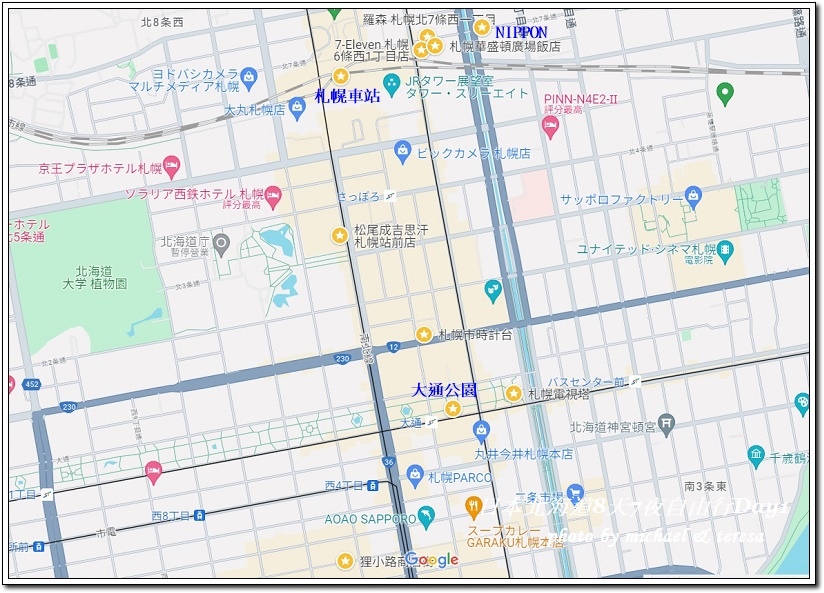Click the route 36 road shield
This screenshot has height=593, width=824.
[388, 462]
